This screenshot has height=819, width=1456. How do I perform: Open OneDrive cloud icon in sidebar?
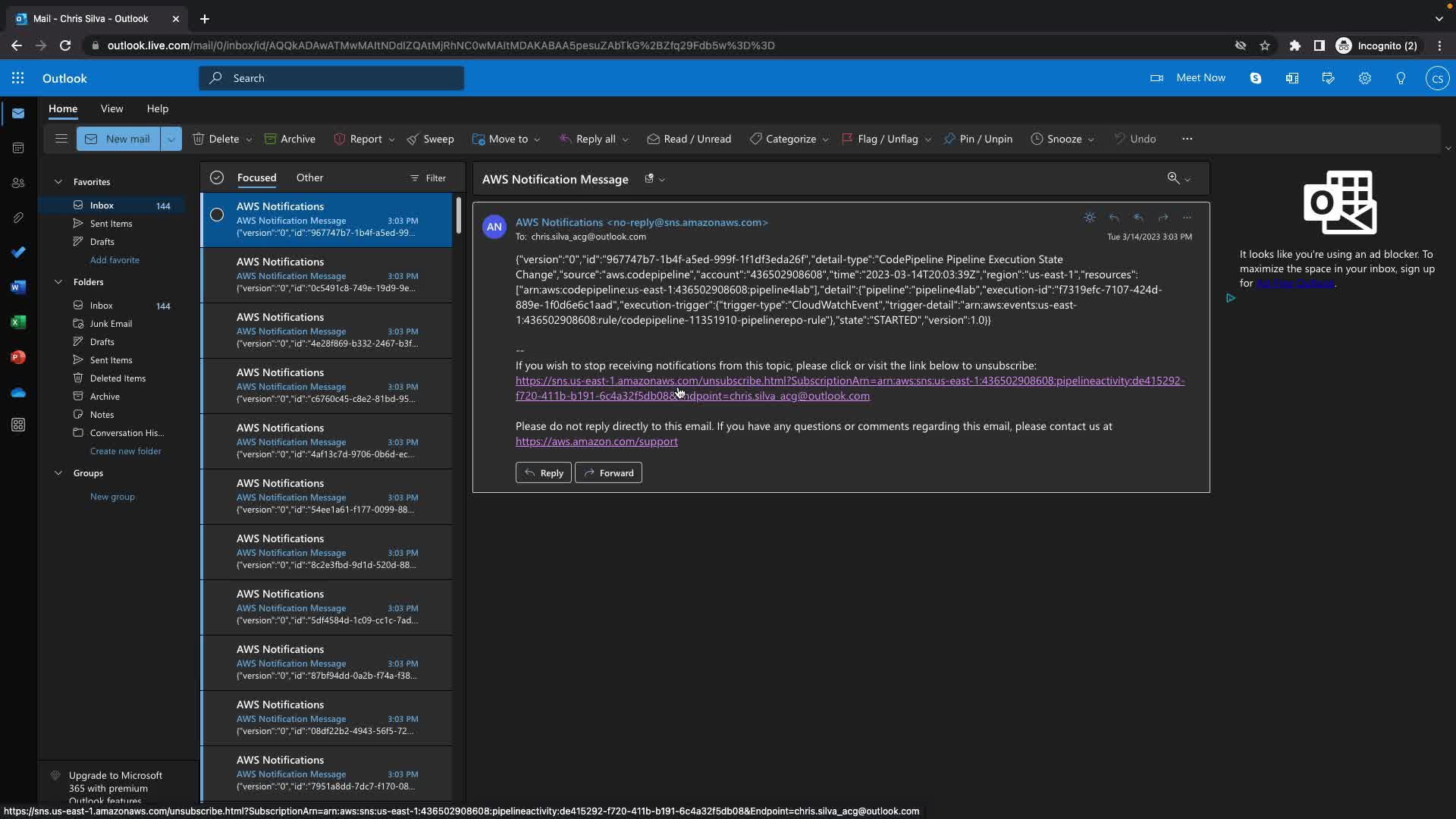pos(18,392)
